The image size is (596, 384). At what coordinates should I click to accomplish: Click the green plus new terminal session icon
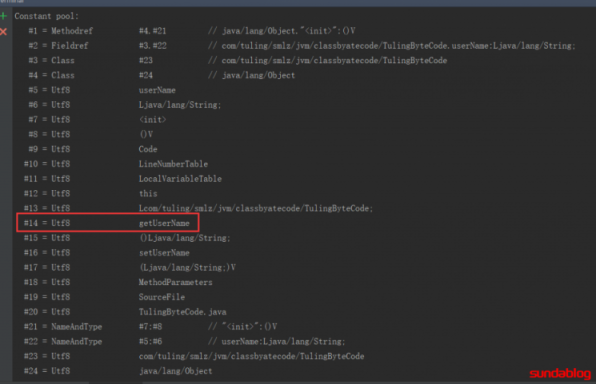click(x=4, y=16)
